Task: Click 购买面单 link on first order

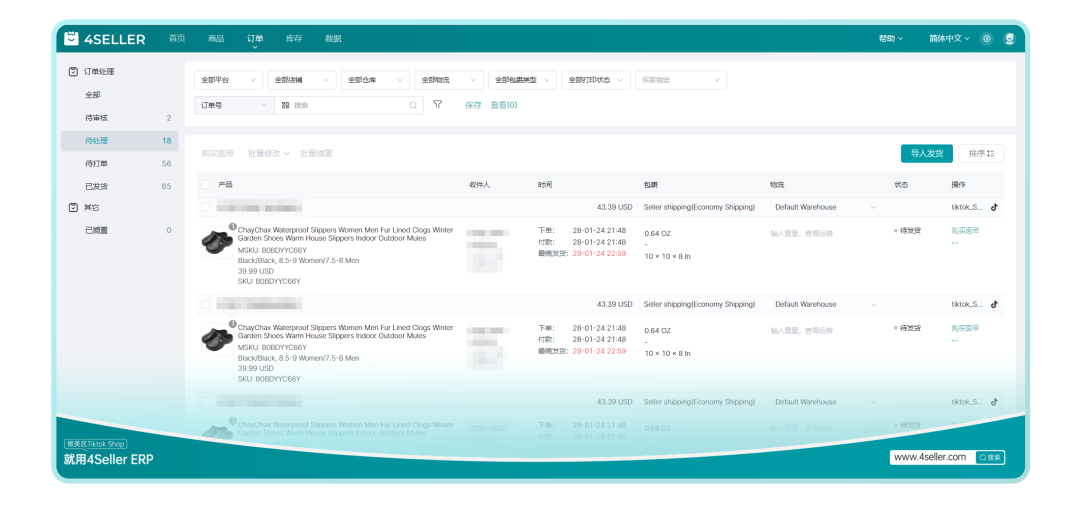Action: (965, 231)
